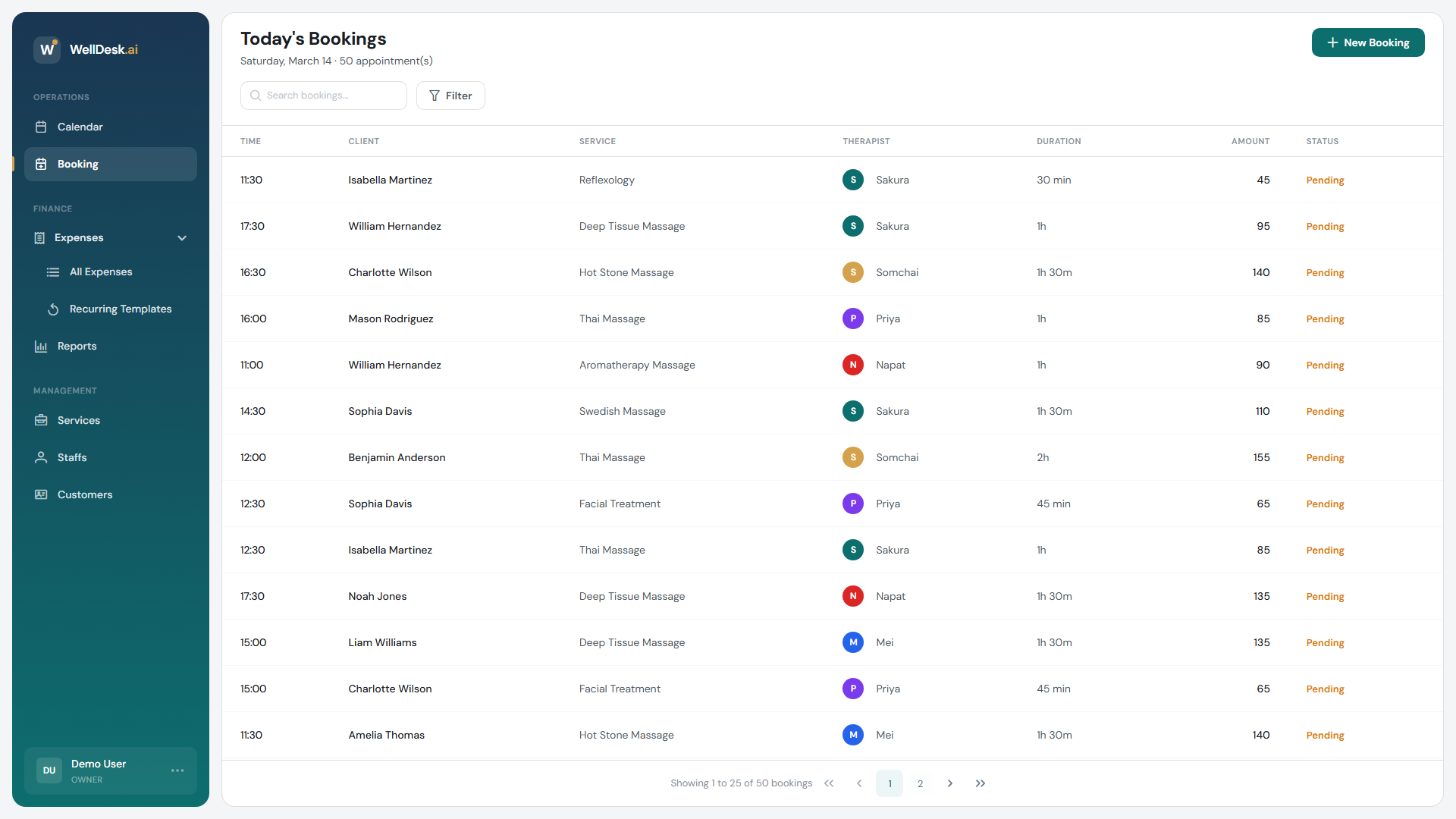
Task: Go to page 2 of bookings
Action: (920, 783)
